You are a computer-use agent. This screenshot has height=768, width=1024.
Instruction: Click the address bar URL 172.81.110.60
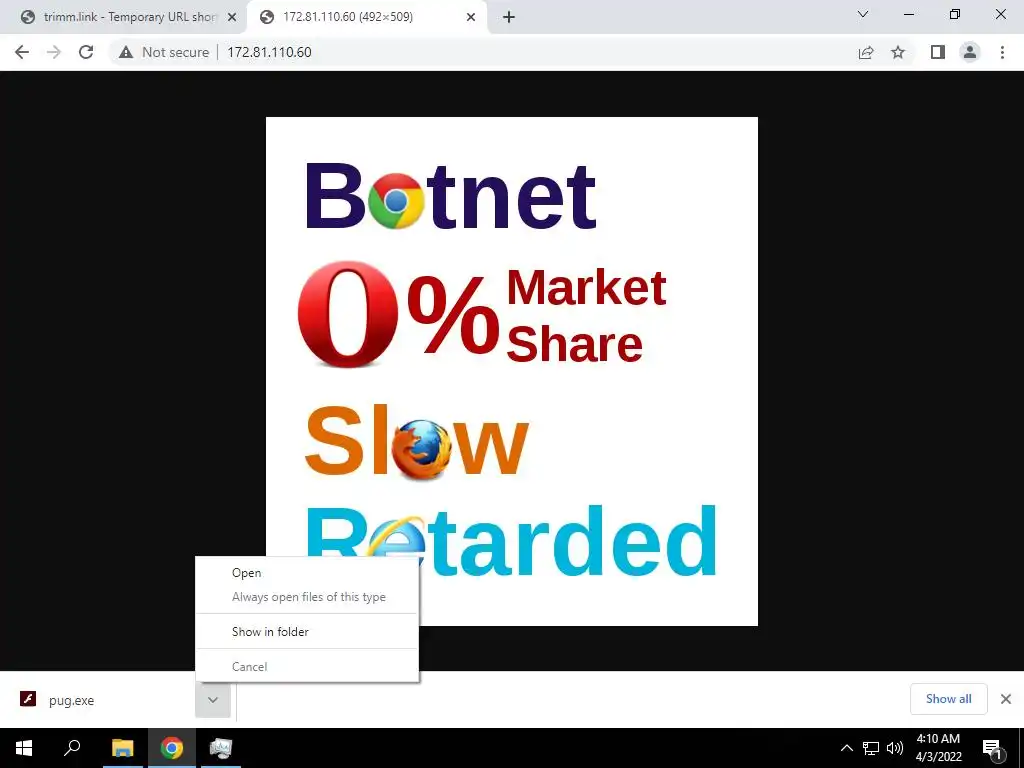tap(269, 52)
